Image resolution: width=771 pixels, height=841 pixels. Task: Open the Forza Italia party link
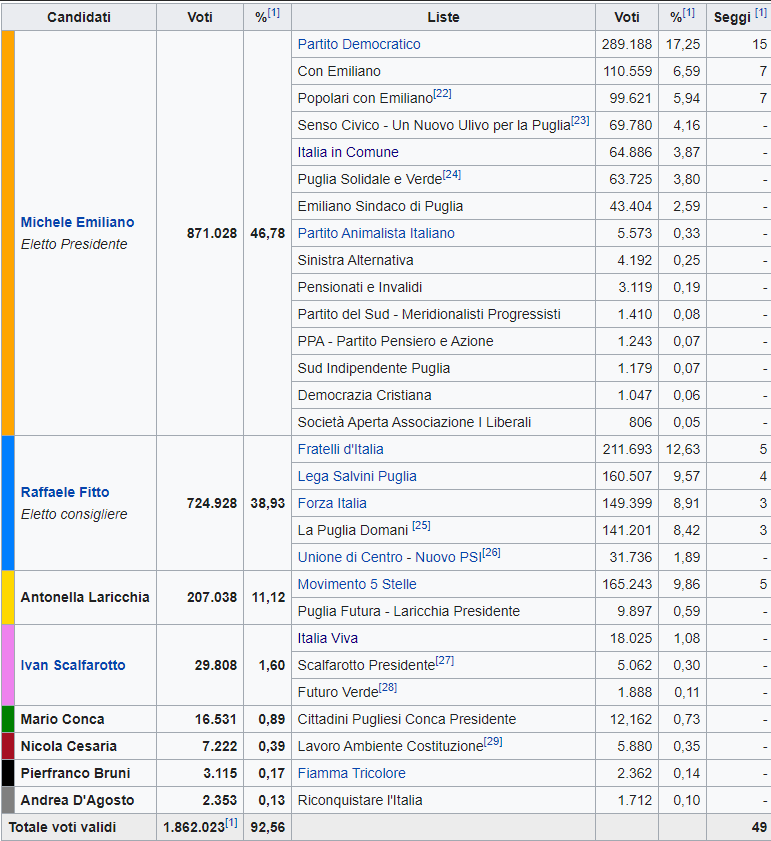pyautogui.click(x=332, y=503)
